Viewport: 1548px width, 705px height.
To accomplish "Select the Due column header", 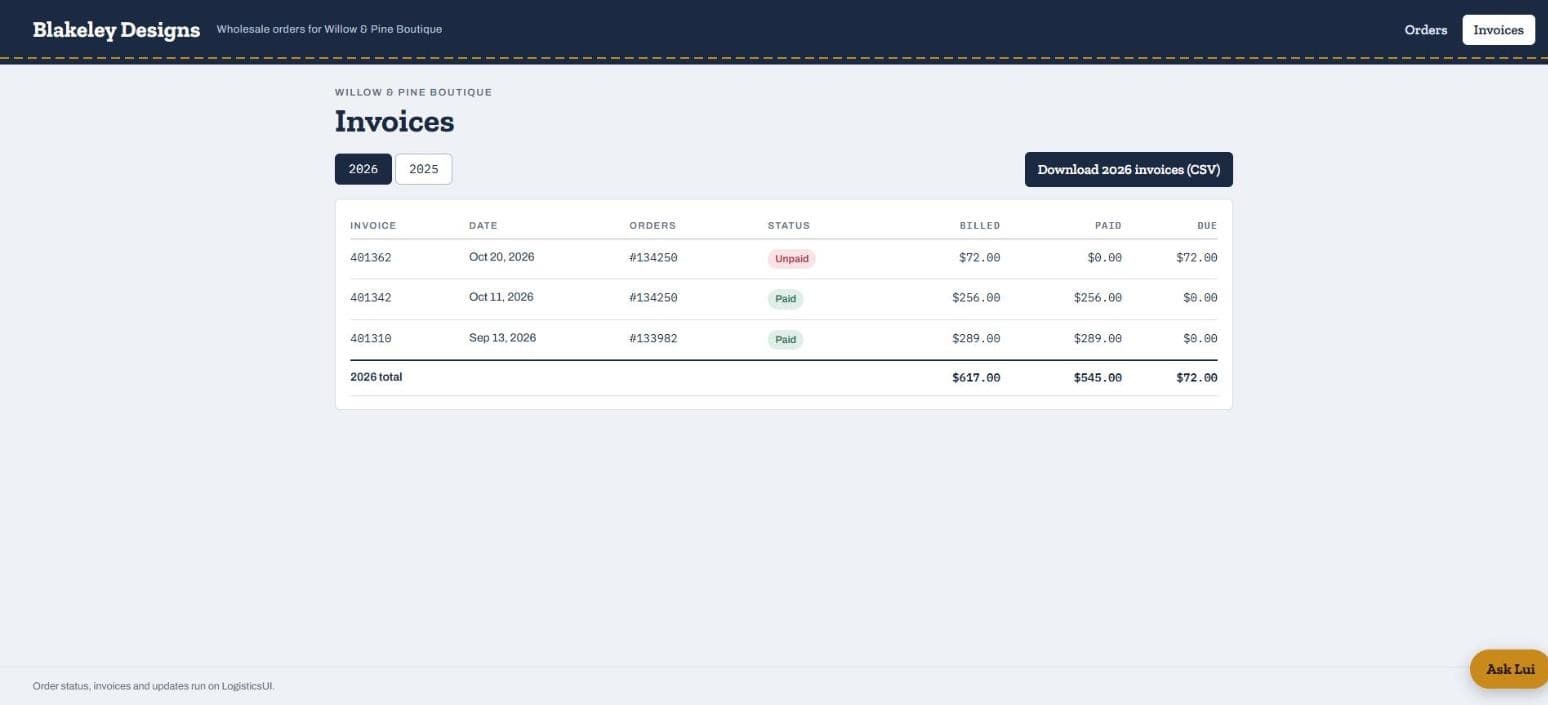I will 1207,226.
